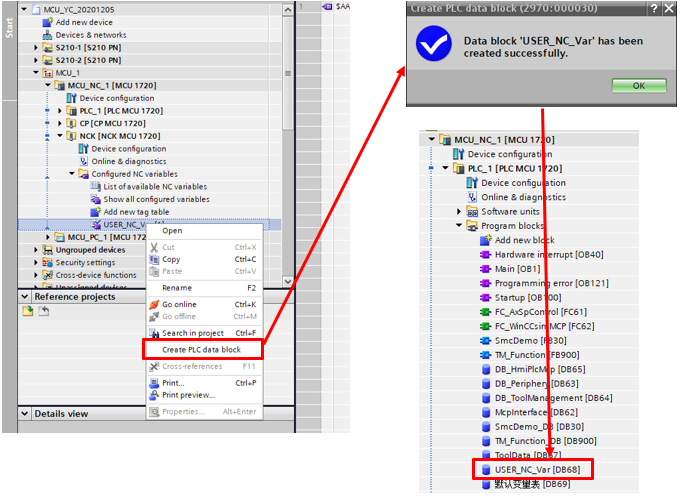Select USER_NC_Var [DB68] data block icon
The image size is (690, 503).
[486, 470]
